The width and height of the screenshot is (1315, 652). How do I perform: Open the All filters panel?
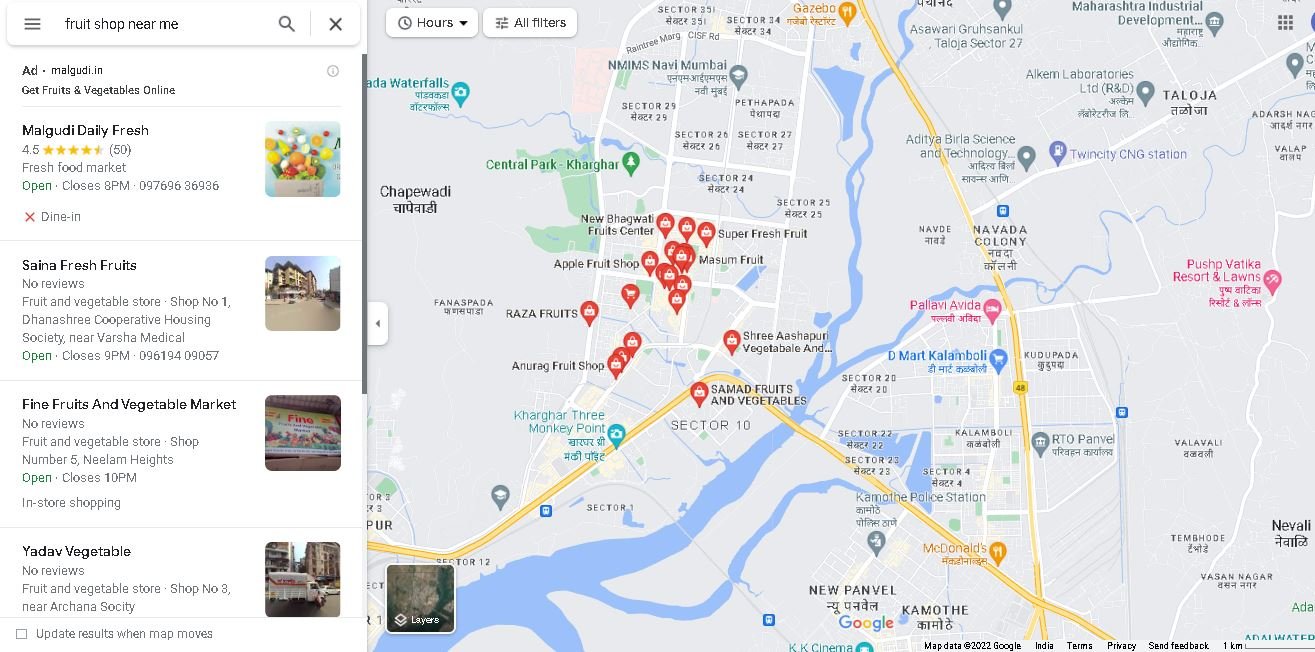(x=530, y=22)
